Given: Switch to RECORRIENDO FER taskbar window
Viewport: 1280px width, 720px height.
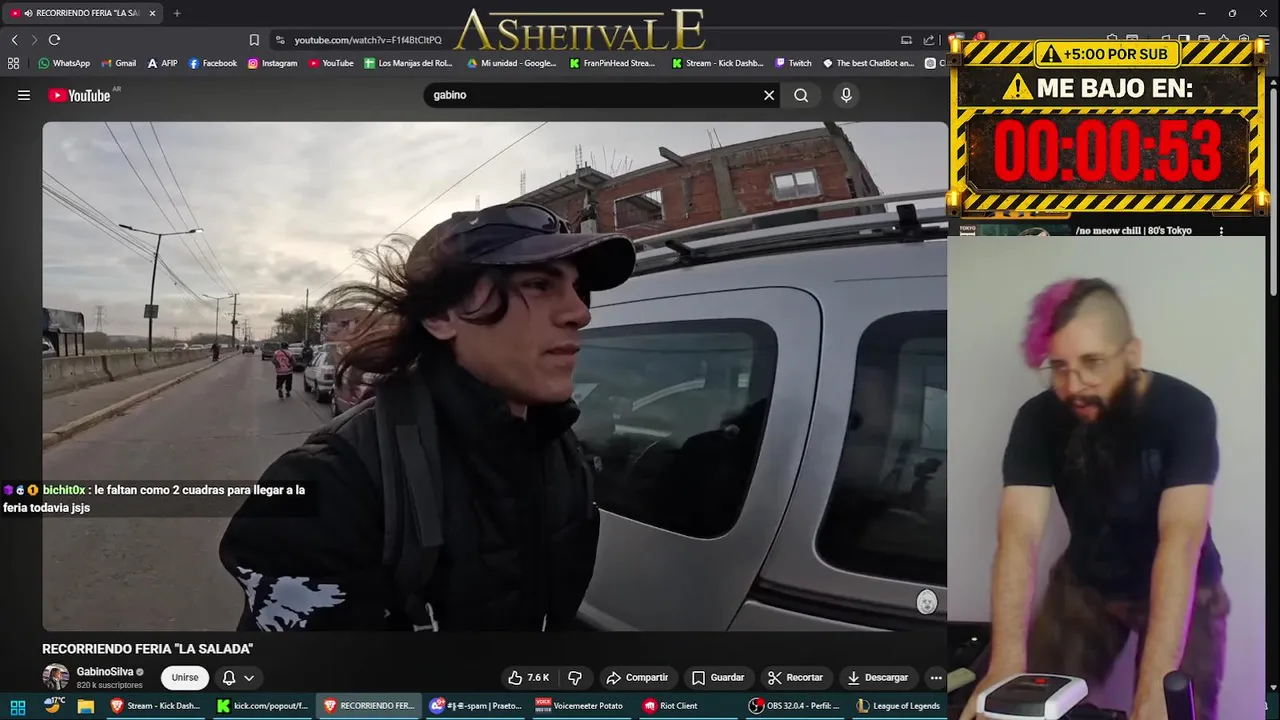Looking at the screenshot, I should (x=369, y=706).
